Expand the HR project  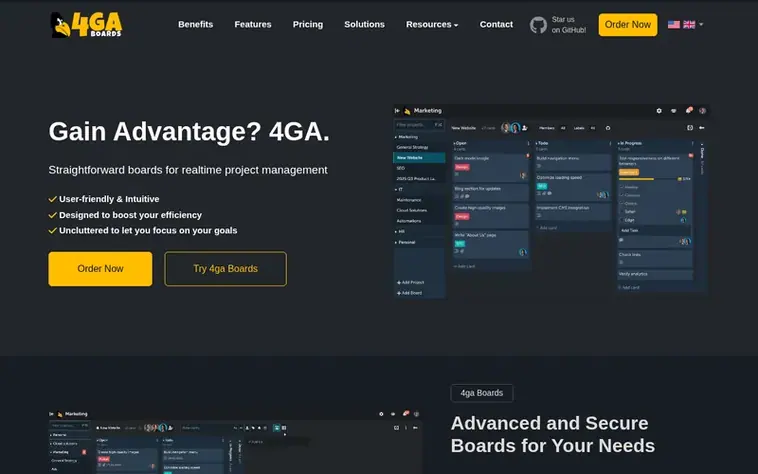pyautogui.click(x=395, y=232)
